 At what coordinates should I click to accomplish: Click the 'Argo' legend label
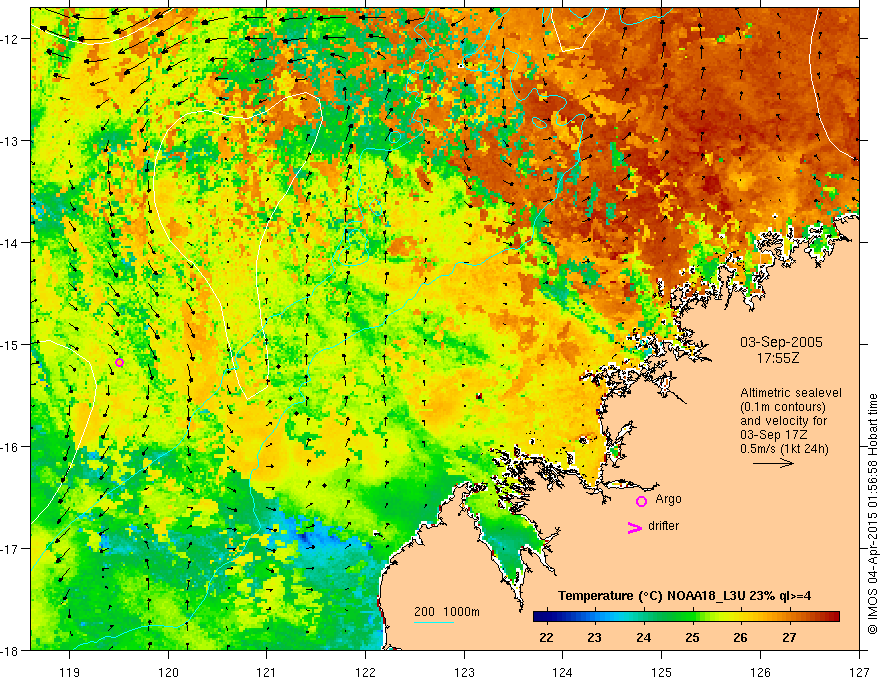coord(668,499)
